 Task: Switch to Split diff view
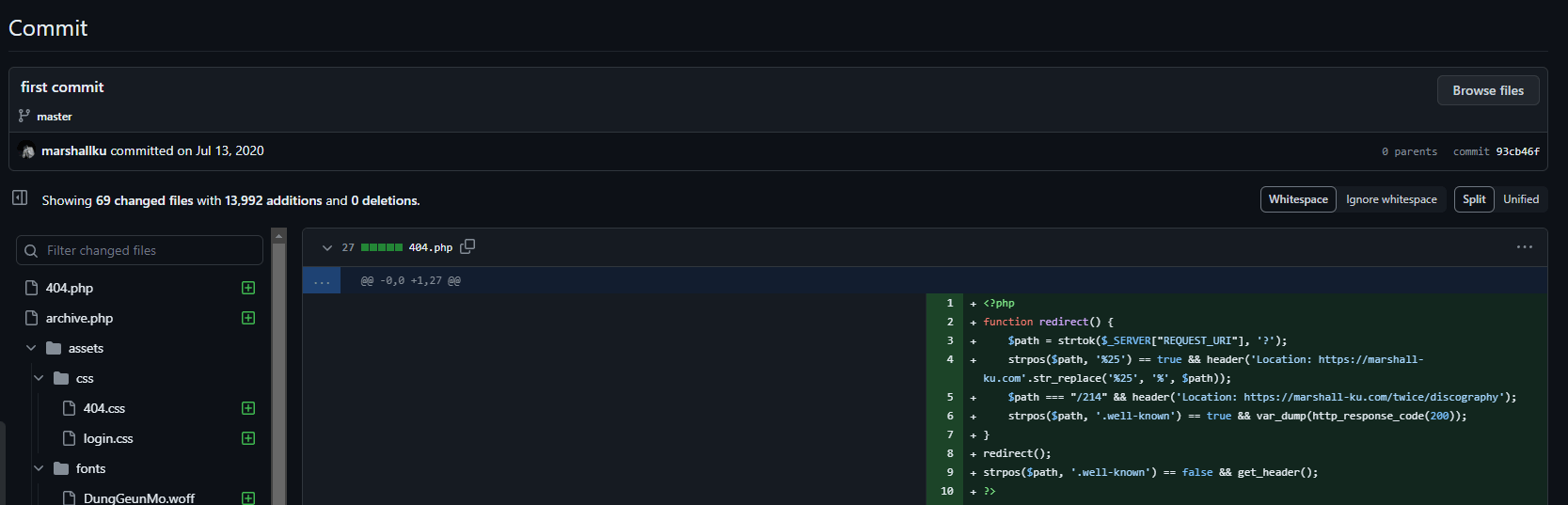point(1473,199)
